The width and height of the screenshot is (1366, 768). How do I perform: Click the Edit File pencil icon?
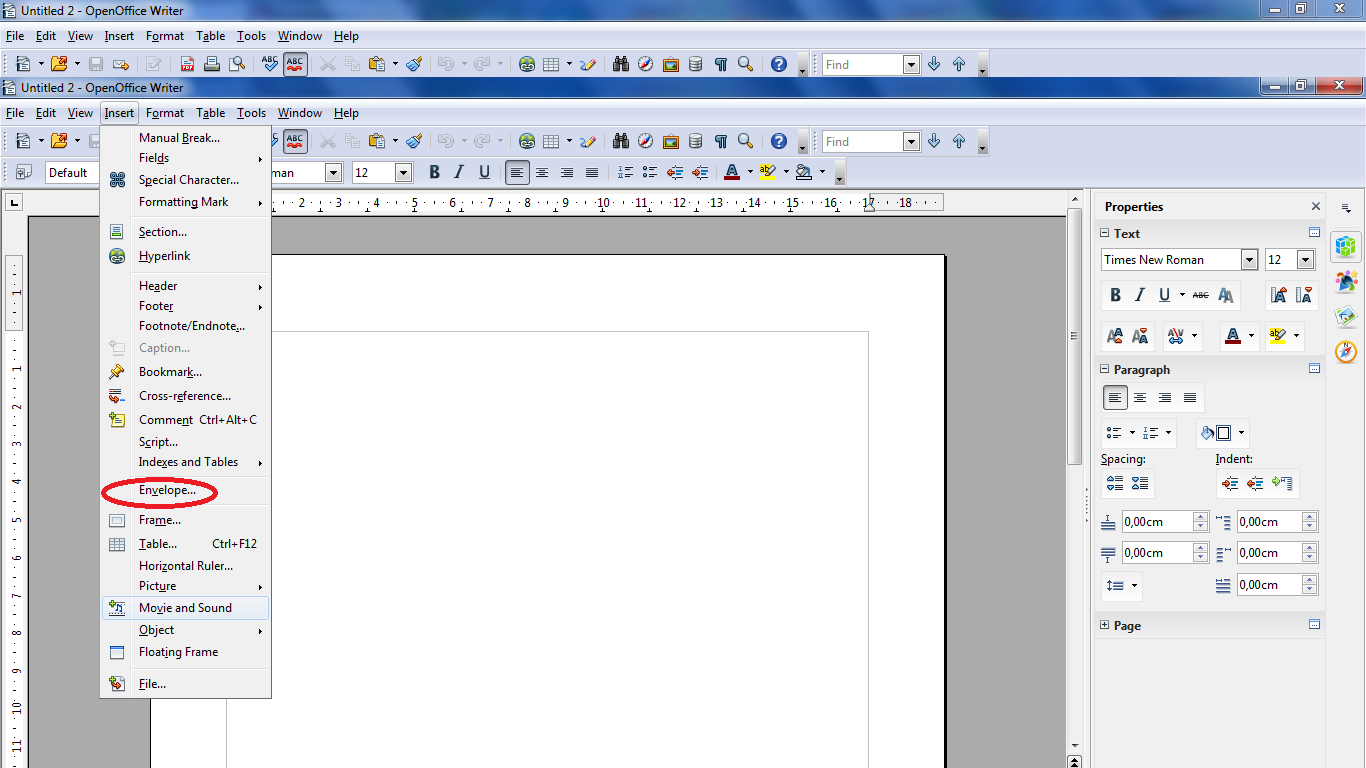588,141
